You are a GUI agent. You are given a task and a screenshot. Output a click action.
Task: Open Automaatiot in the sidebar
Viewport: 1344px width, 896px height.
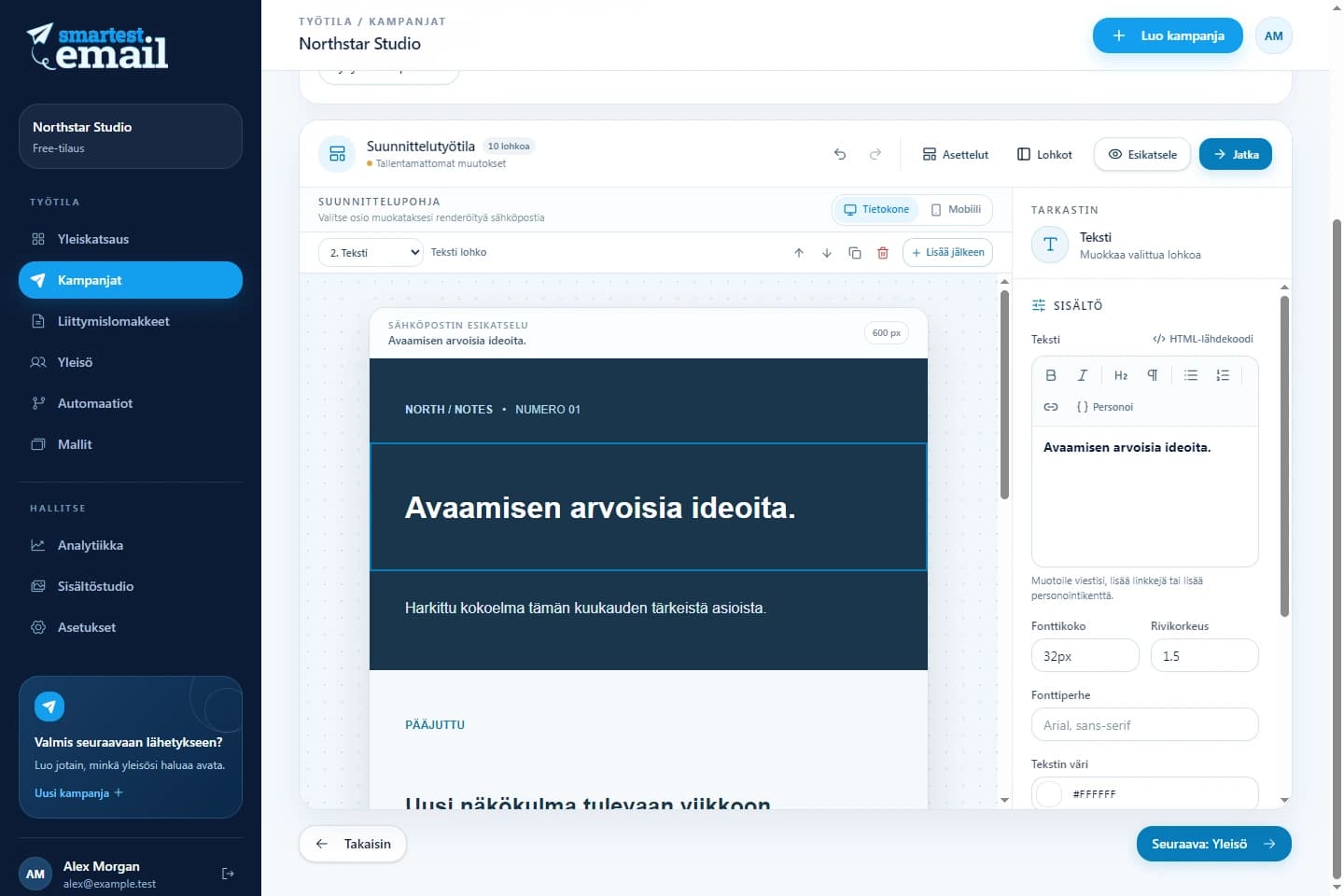pyautogui.click(x=131, y=403)
